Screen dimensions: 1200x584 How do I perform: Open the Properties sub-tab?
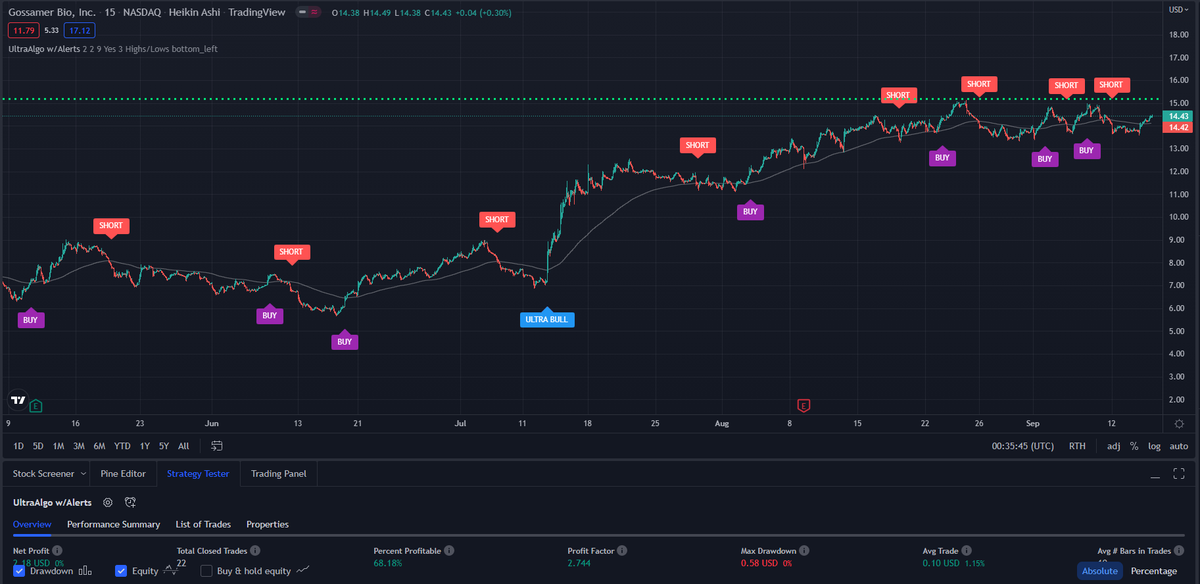pos(267,524)
